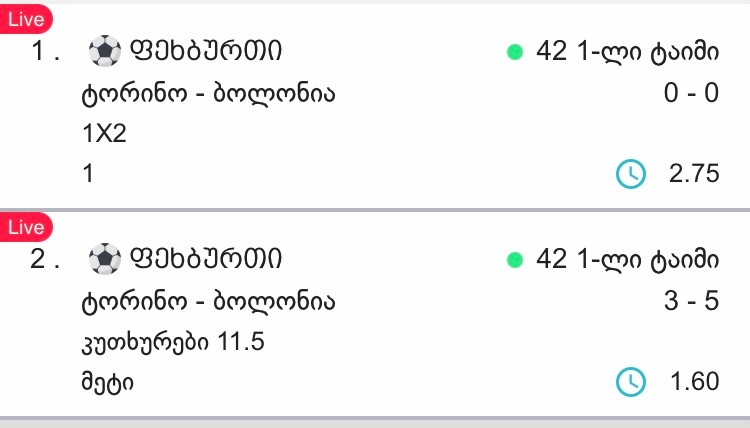Open ტორინო - ბოლონია match in first bet
750x428 pixels.
tap(208, 93)
